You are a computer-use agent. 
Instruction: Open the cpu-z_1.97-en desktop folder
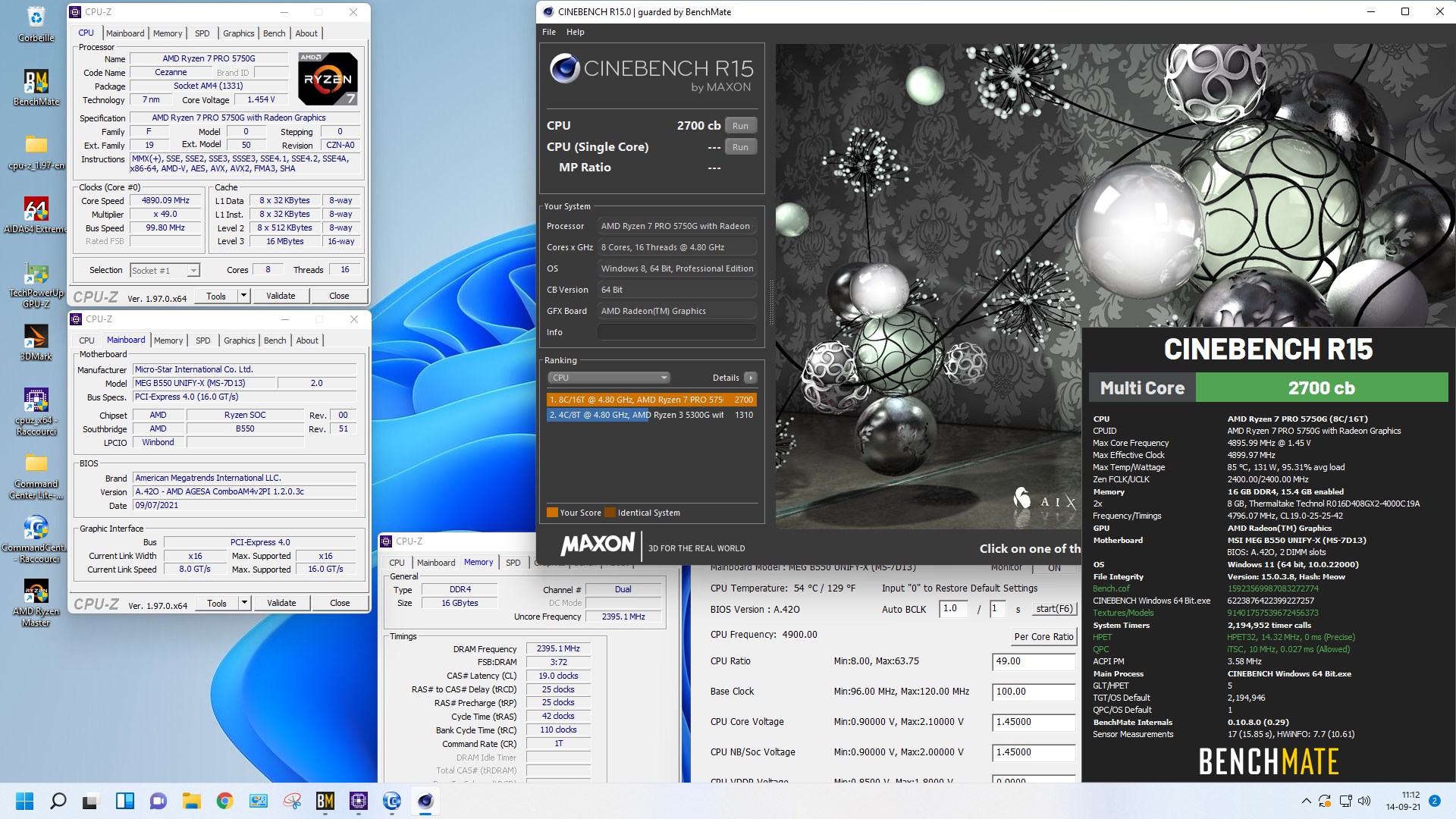[x=36, y=152]
